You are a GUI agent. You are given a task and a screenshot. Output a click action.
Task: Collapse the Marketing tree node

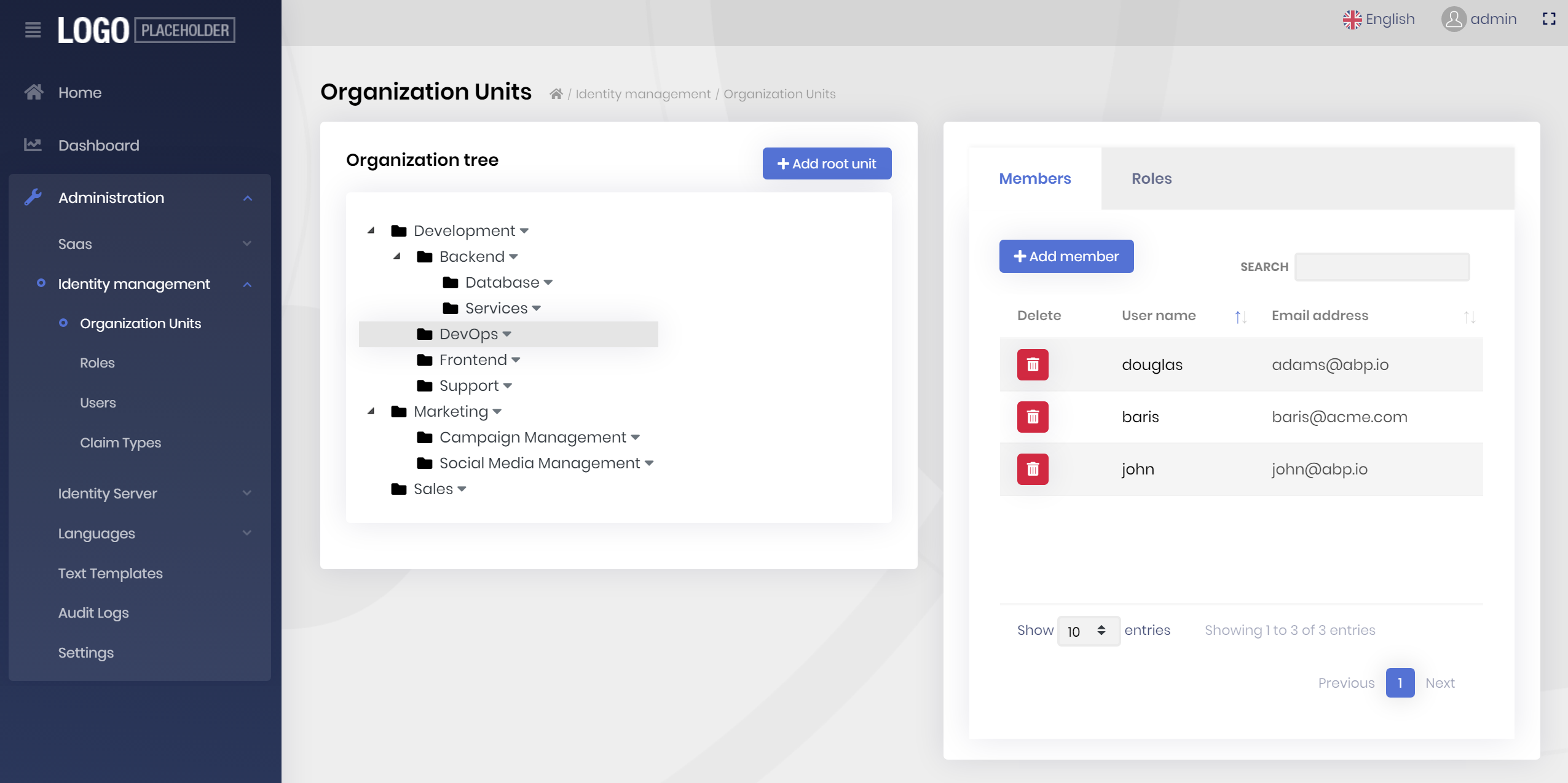click(371, 411)
